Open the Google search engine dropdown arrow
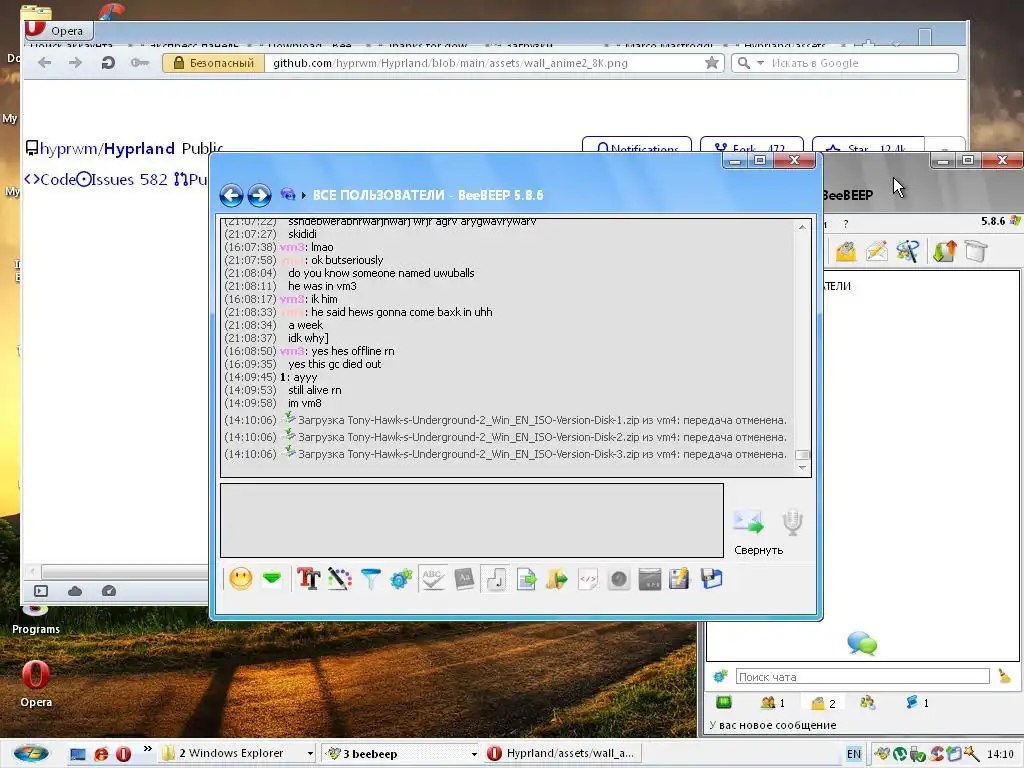Image resolution: width=1024 pixels, height=768 pixels. (x=760, y=63)
